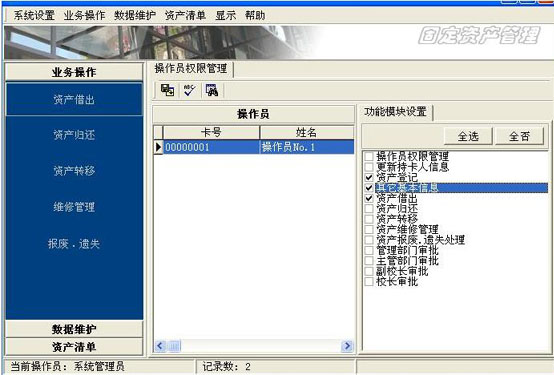Screen dimensions: 554x375
Task: Click the 卡号 column header
Action: click(211, 133)
